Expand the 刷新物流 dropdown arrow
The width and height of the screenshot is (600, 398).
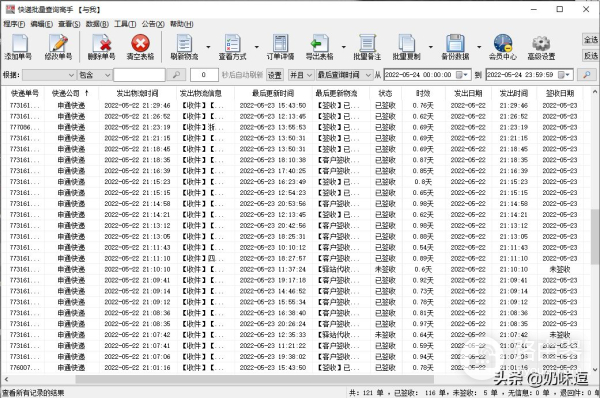tap(208, 47)
